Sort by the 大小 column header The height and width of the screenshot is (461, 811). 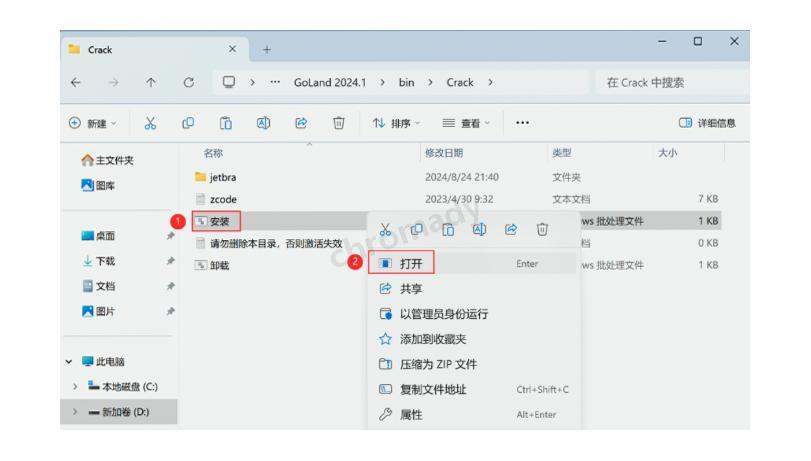[667, 153]
